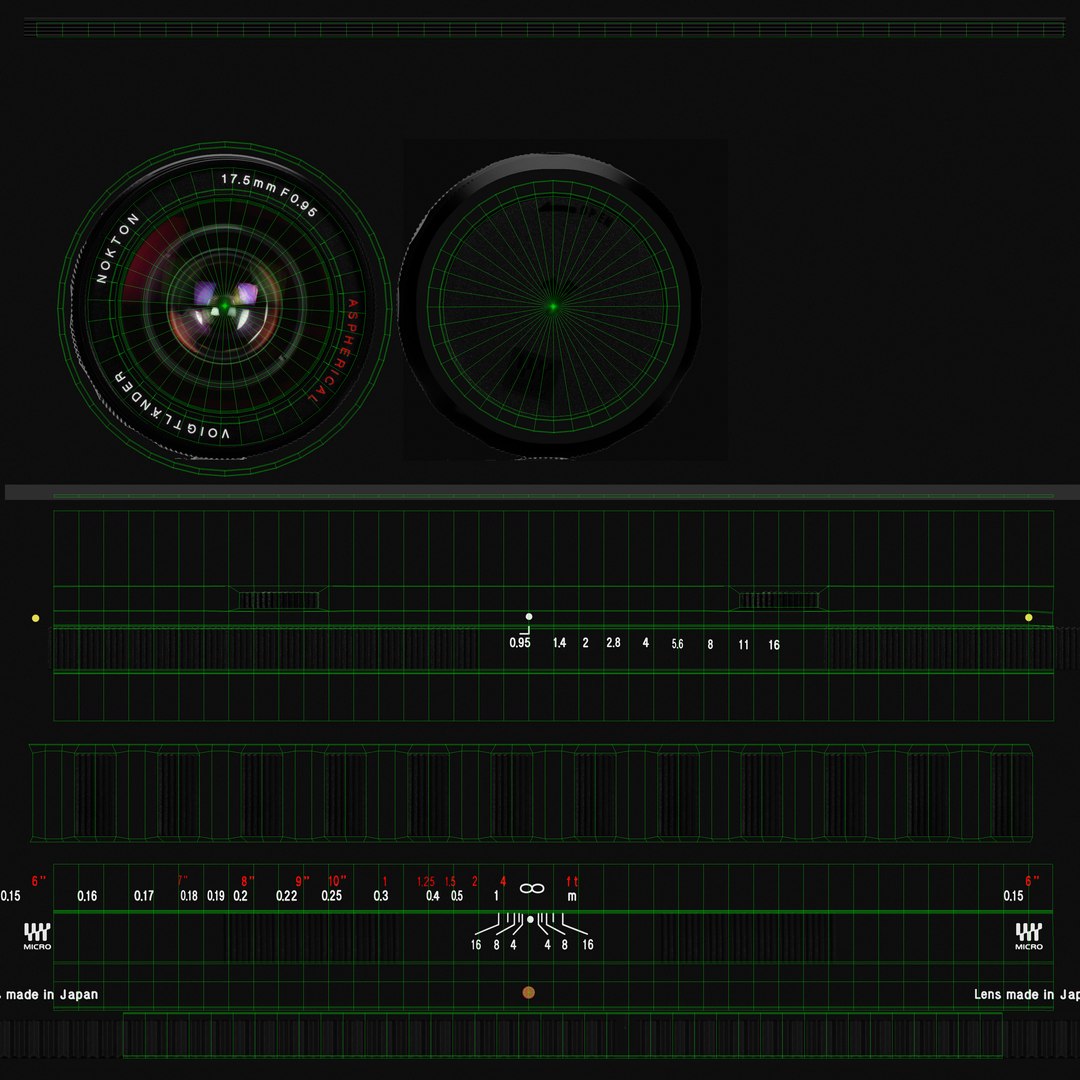Click the white focus index dot between depth marks
Image resolution: width=1080 pixels, height=1080 pixels.
[530, 920]
